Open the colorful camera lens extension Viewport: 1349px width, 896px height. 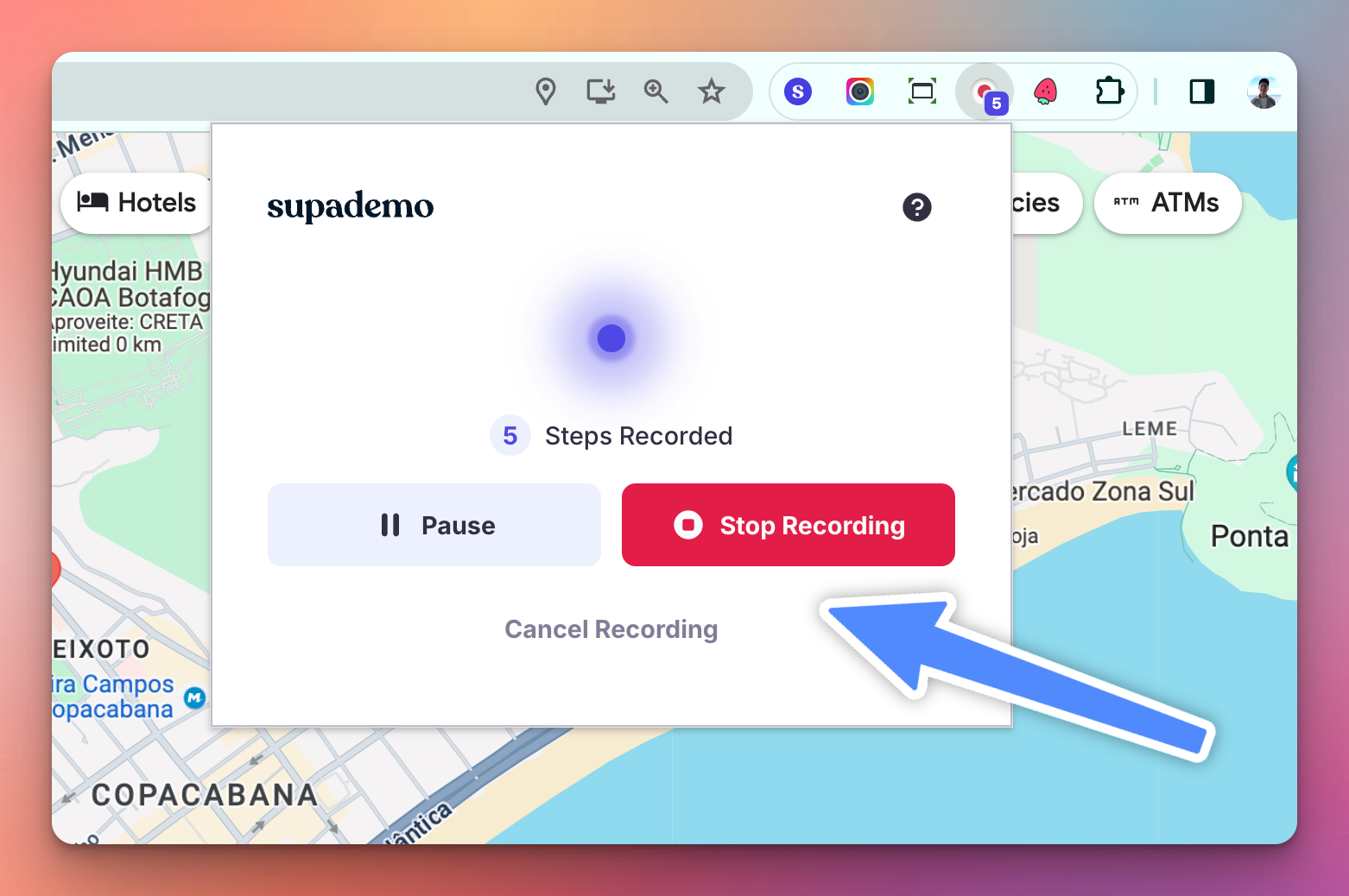pyautogui.click(x=860, y=91)
